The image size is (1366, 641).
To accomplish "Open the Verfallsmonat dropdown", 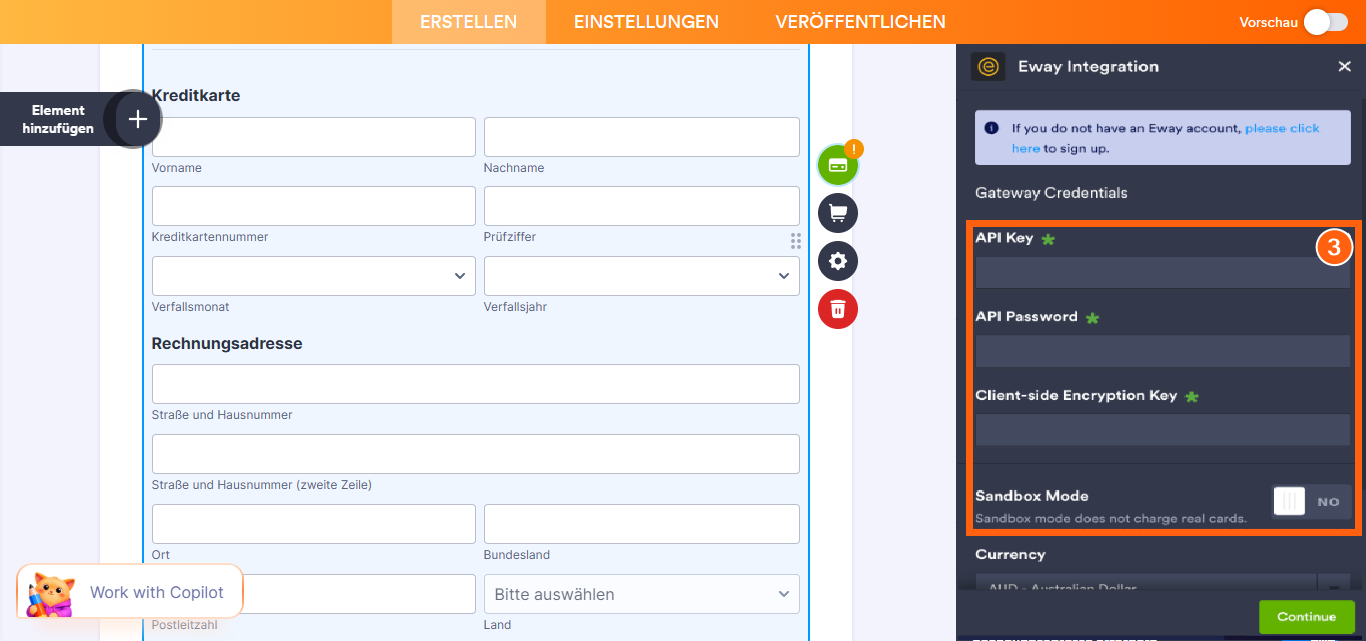I will click(x=313, y=275).
